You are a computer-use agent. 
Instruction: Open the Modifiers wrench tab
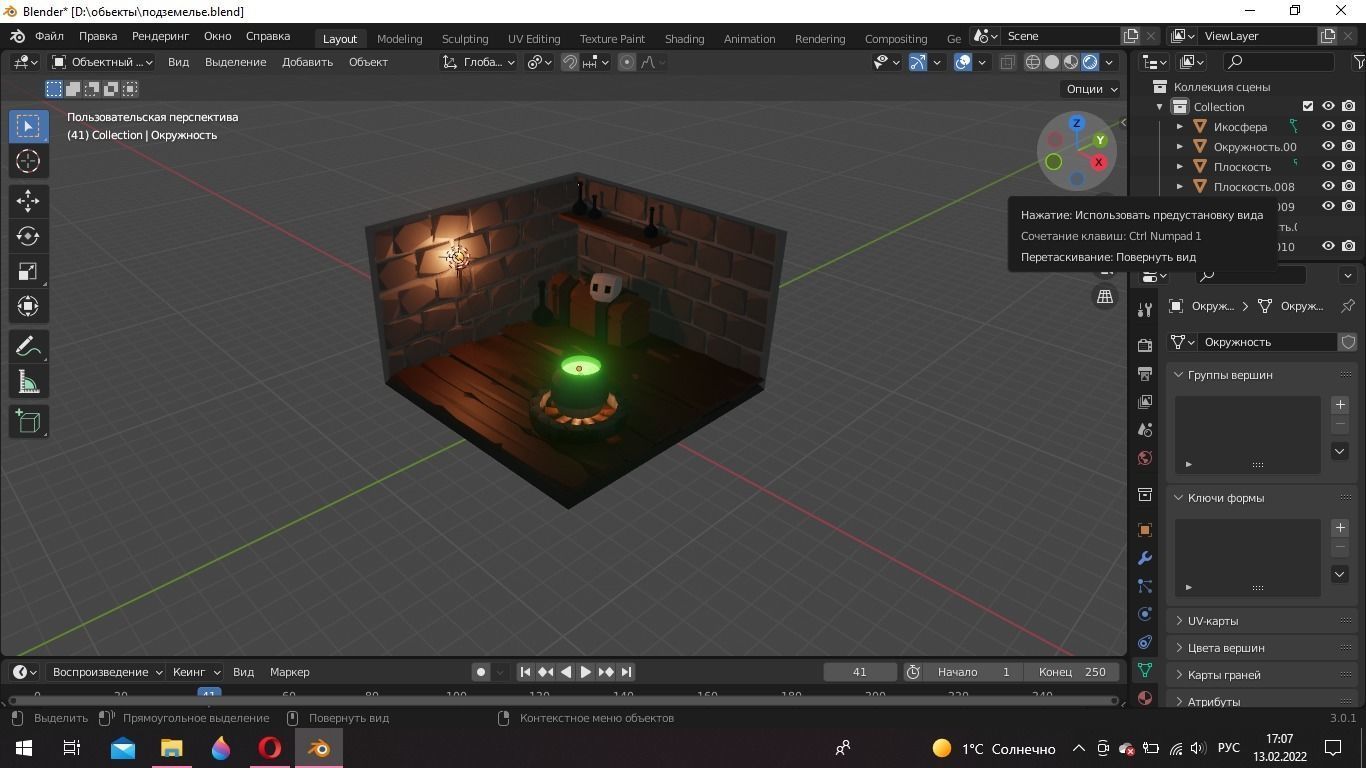point(1145,558)
